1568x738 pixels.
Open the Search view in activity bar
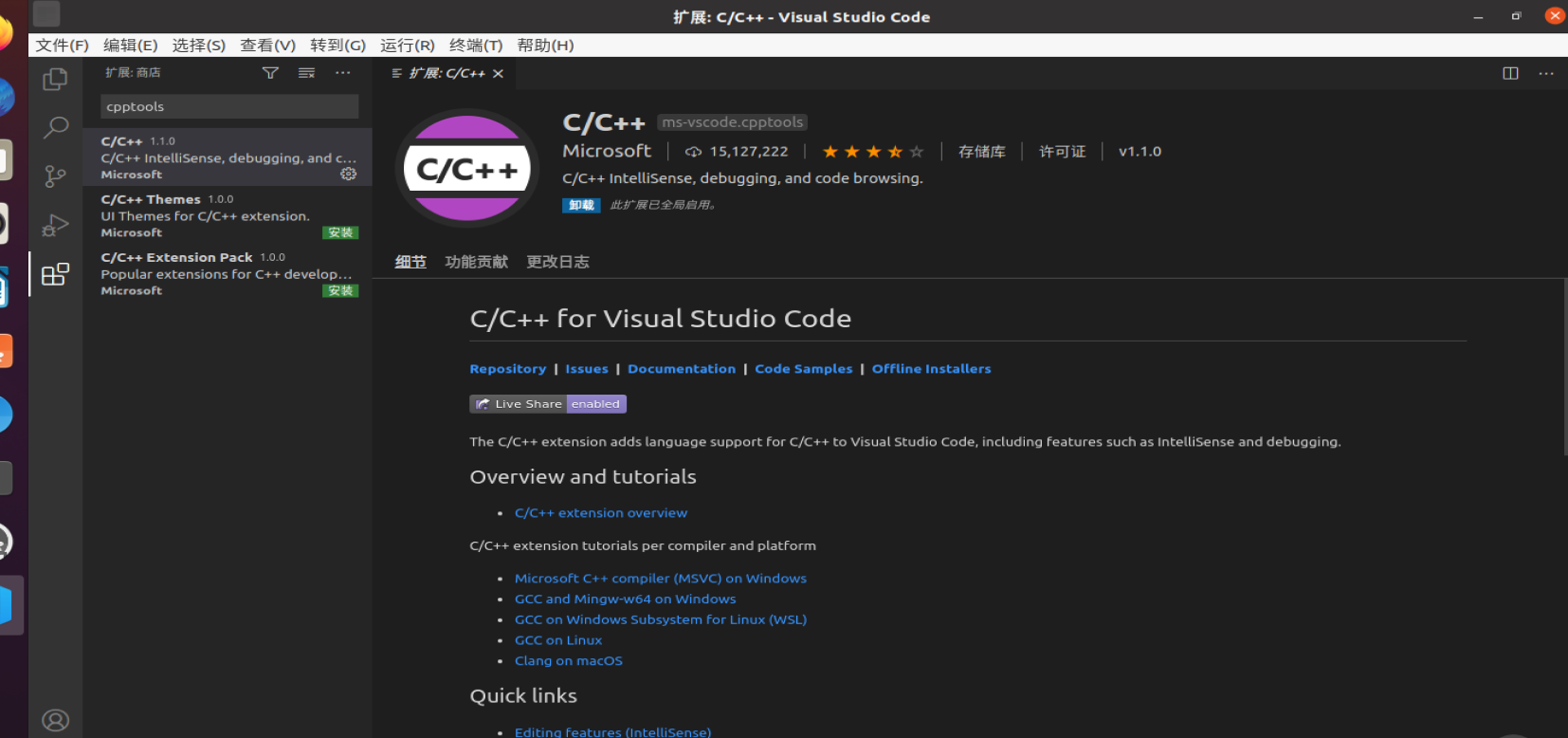coord(55,128)
